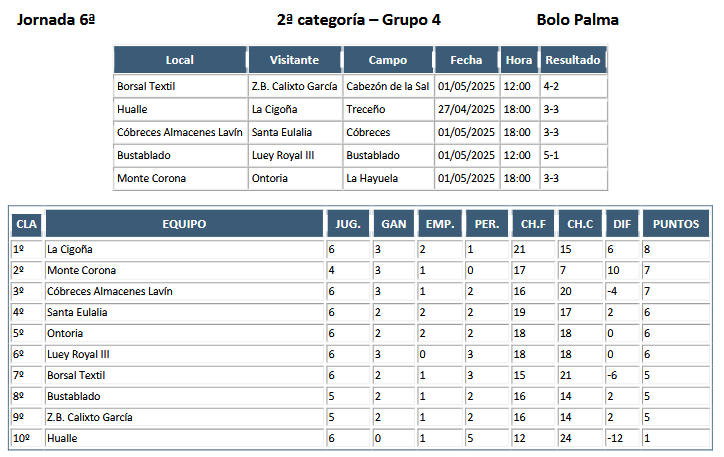Click the DIF column header
This screenshot has height=457, width=724.
pyautogui.click(x=622, y=224)
